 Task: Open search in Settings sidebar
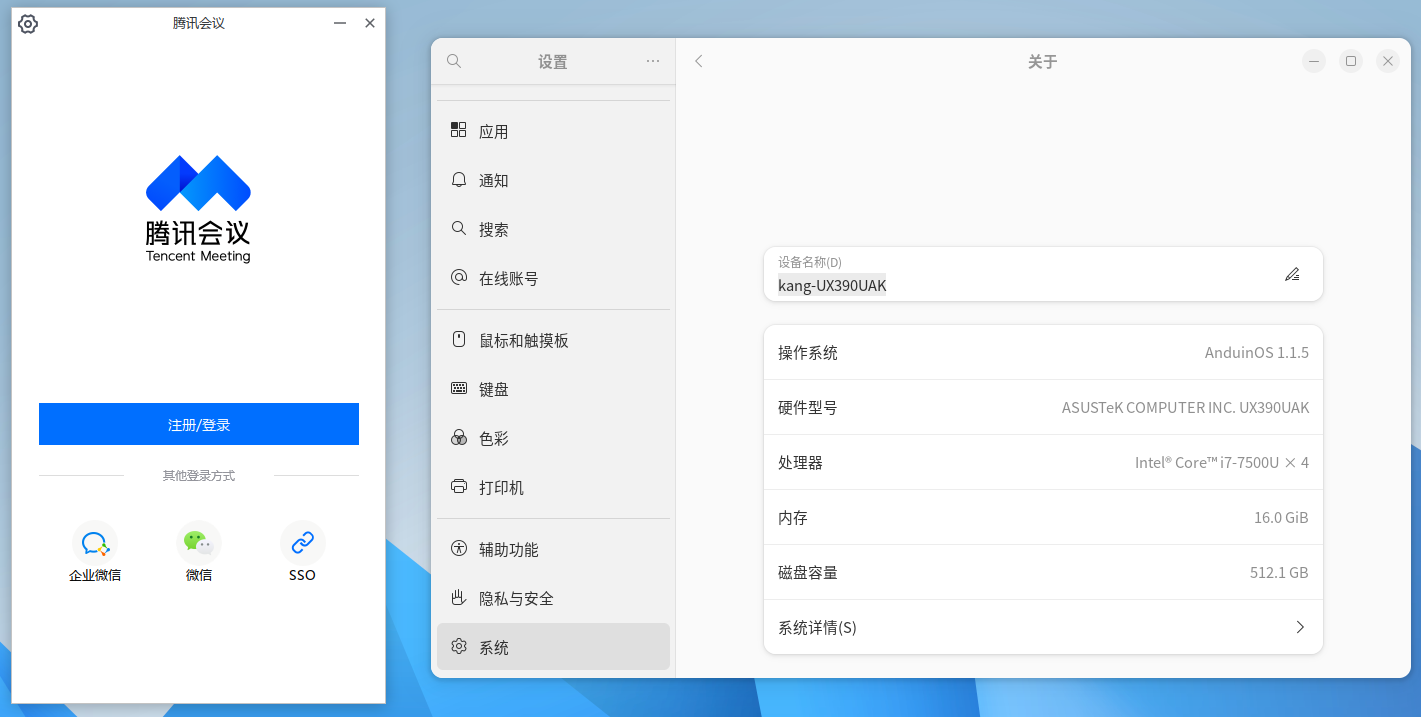[454, 61]
